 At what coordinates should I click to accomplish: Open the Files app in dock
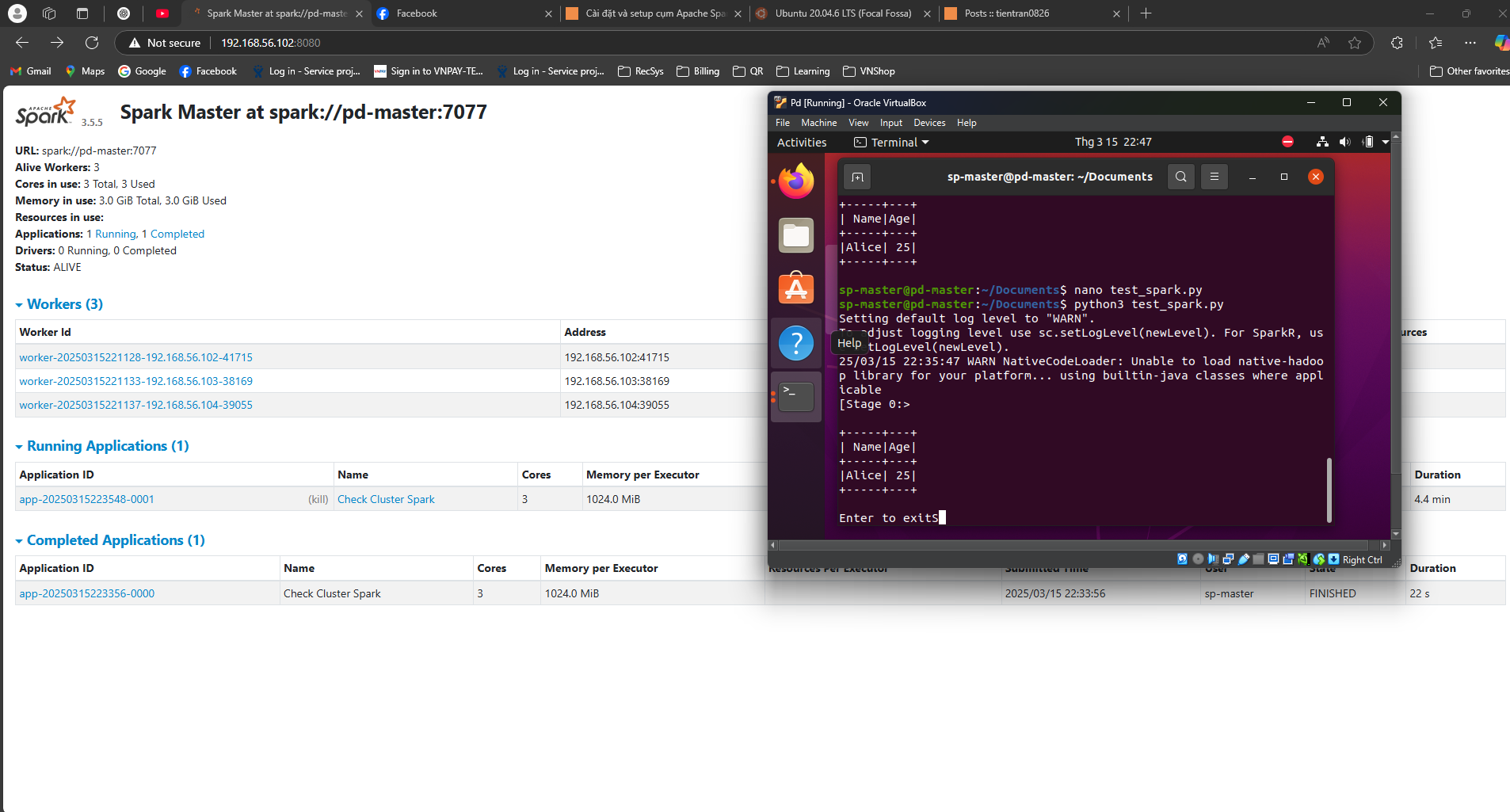[x=795, y=235]
